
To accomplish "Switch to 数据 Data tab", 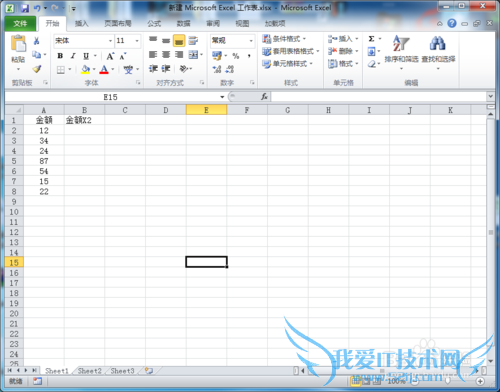I will 183,24.
